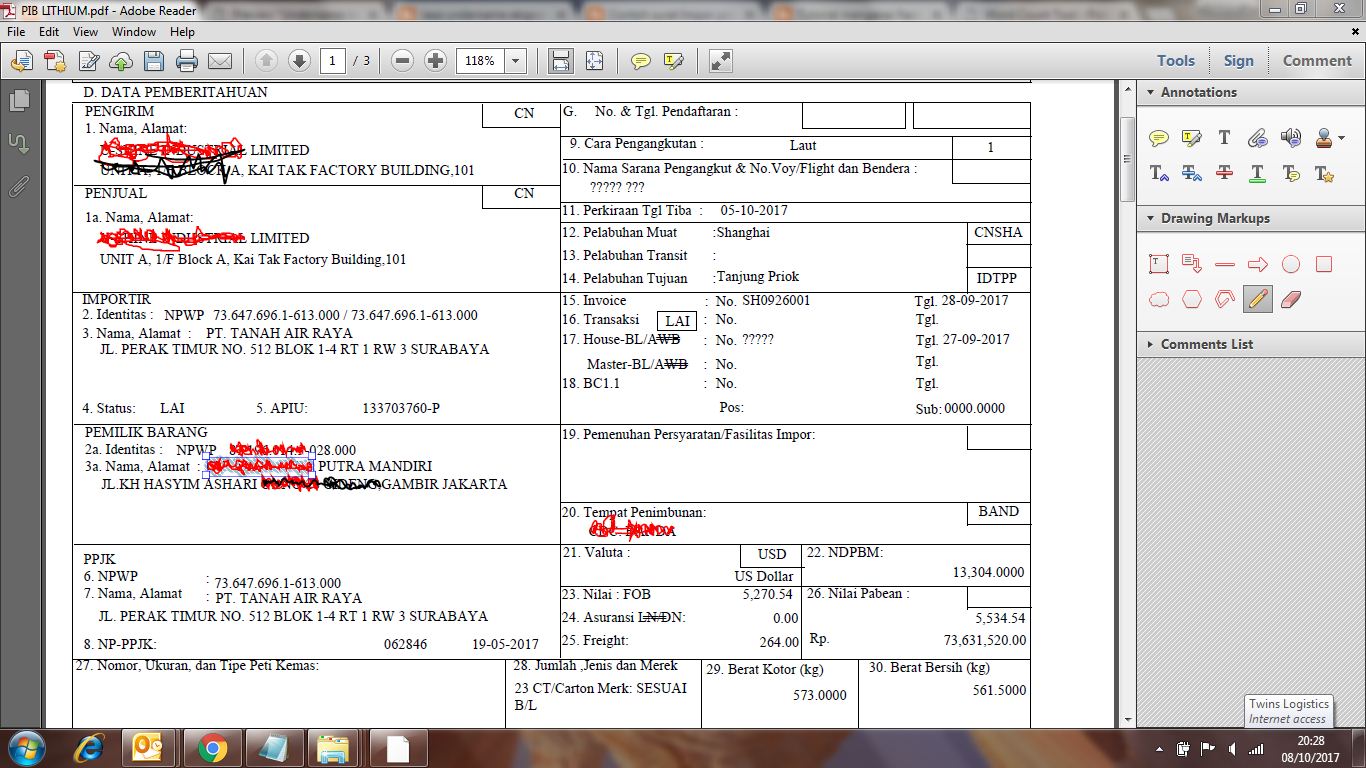Screen dimensions: 1366x768
Task: Choose the Record Audio comment tool
Action: tap(1290, 138)
